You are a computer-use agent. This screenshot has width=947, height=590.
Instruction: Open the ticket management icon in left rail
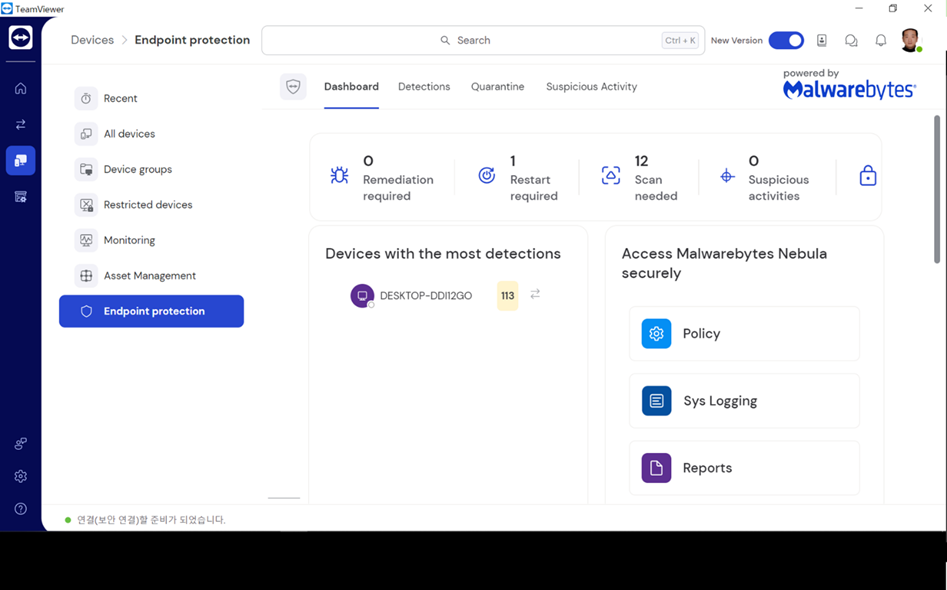pyautogui.click(x=21, y=197)
